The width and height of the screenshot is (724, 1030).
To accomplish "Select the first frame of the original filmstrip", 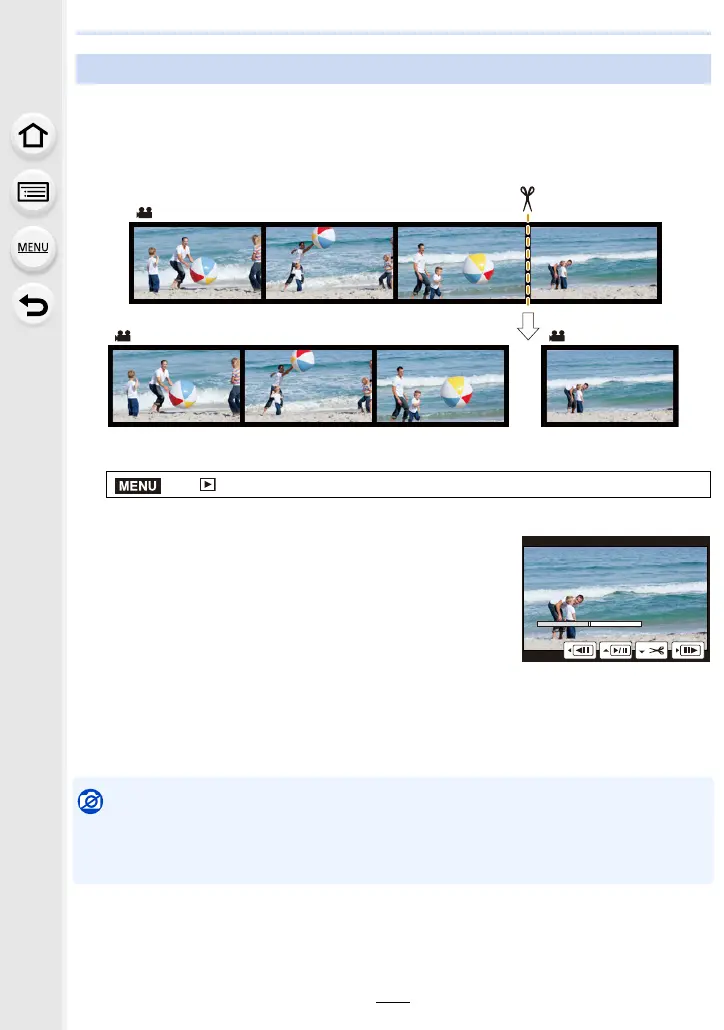I will click(197, 263).
